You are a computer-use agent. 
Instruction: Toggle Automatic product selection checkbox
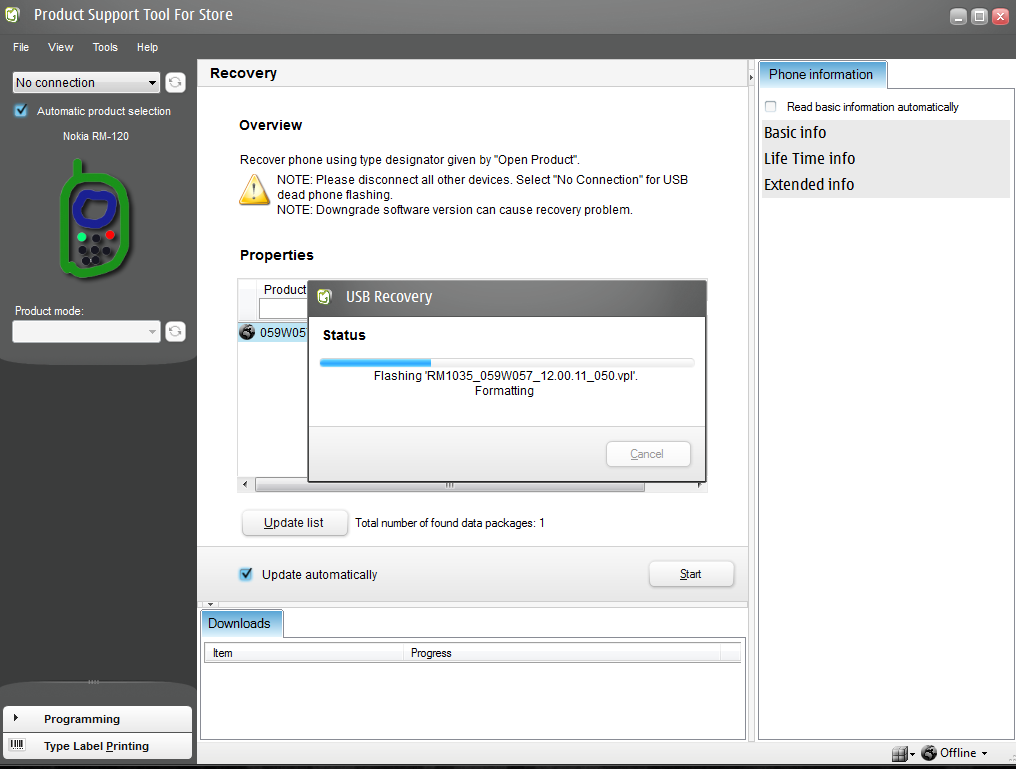click(x=21, y=111)
